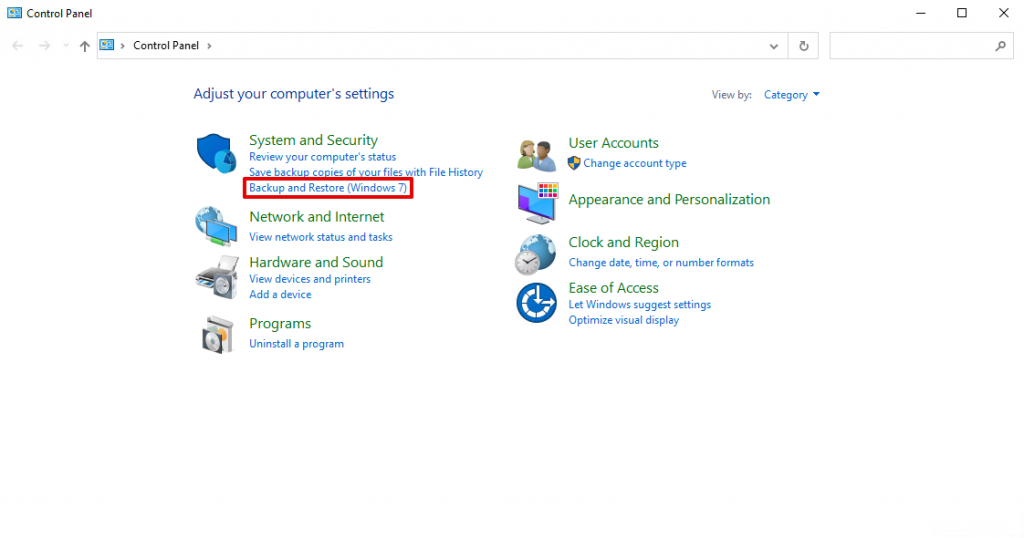Click View network status and tasks
Screen dimensions: 1024x538
coord(321,238)
